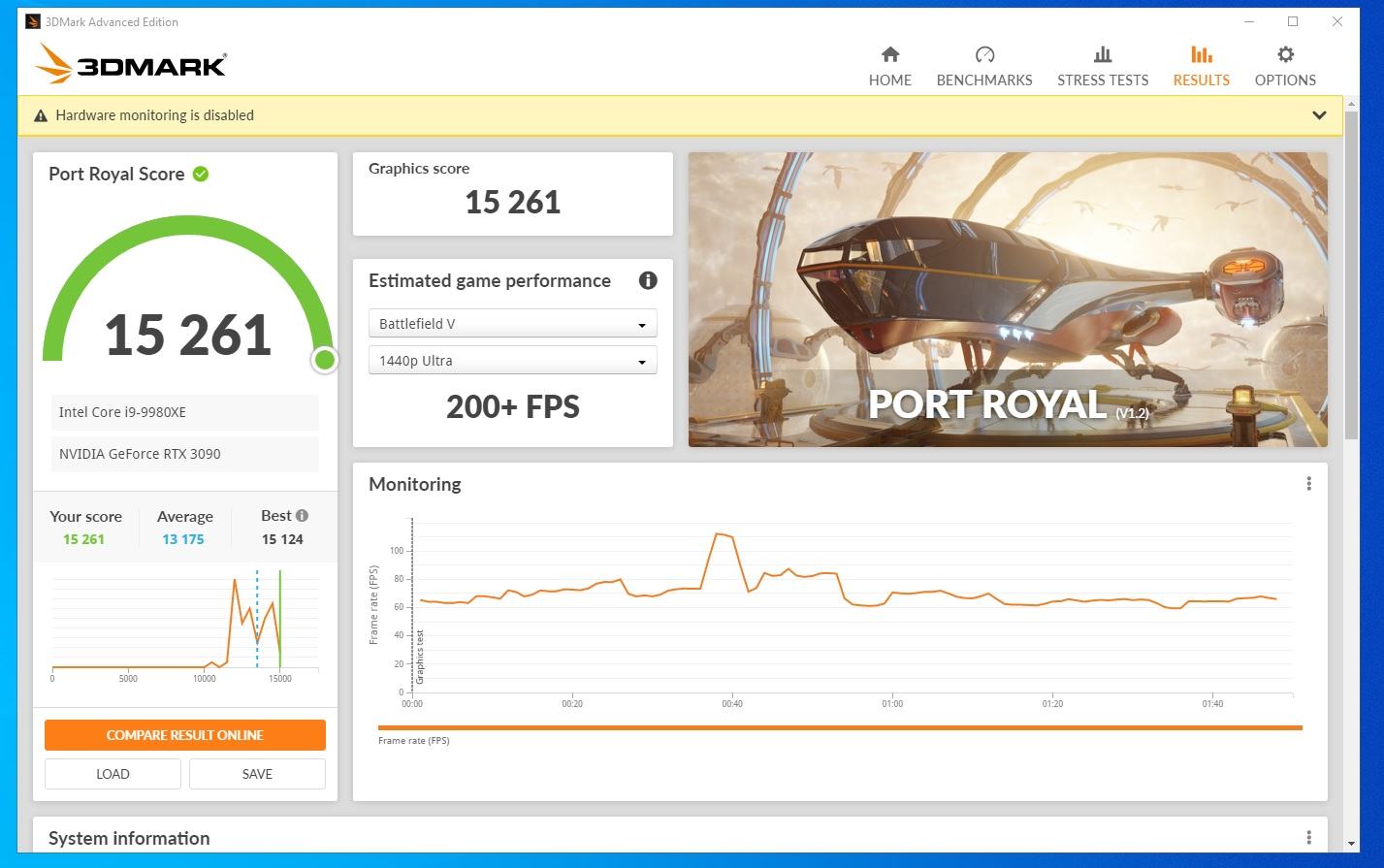Screen dimensions: 1384x868
Task: Open the Options tab
Action: coord(1285,66)
